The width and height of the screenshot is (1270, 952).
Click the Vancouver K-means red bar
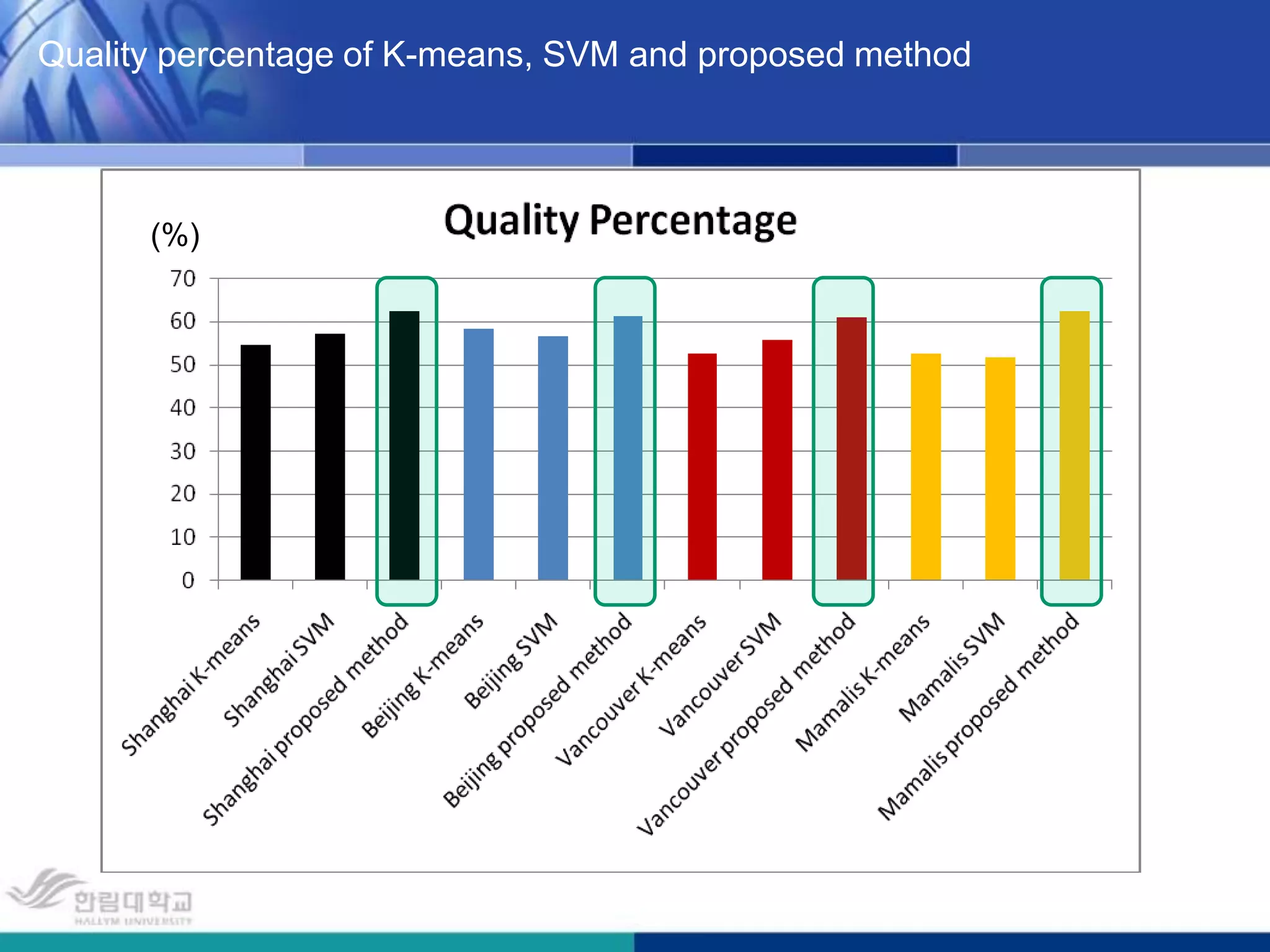[702, 467]
